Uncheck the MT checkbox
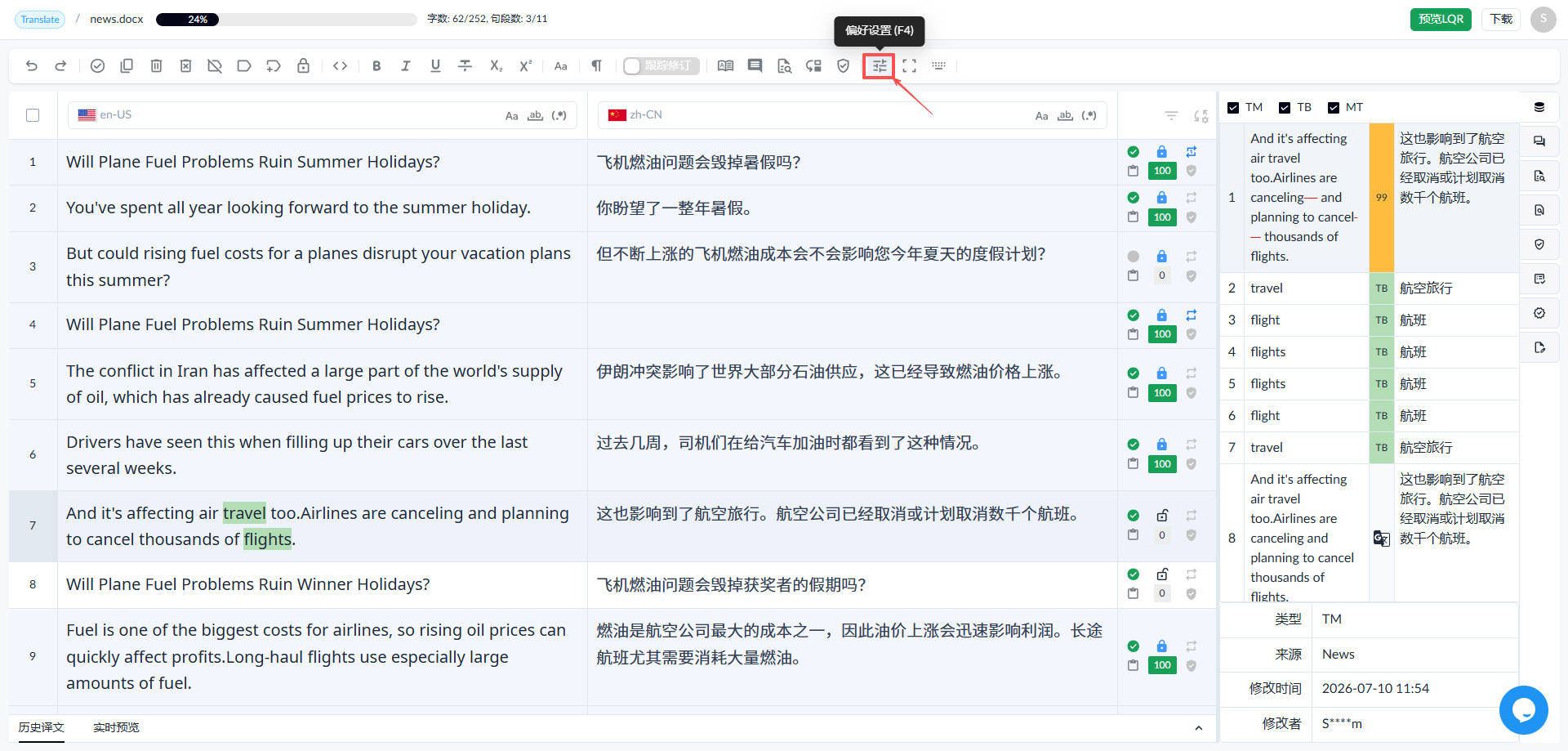The image size is (1568, 751). pyautogui.click(x=1334, y=108)
